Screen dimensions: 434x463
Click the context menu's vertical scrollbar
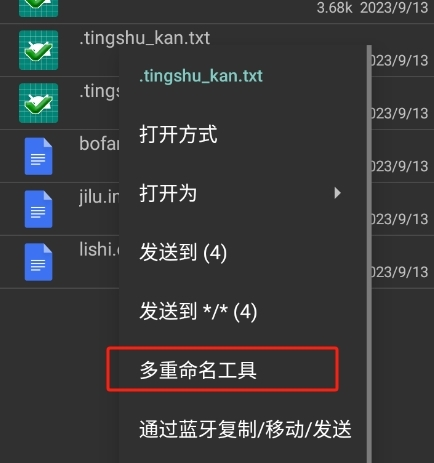(369, 253)
